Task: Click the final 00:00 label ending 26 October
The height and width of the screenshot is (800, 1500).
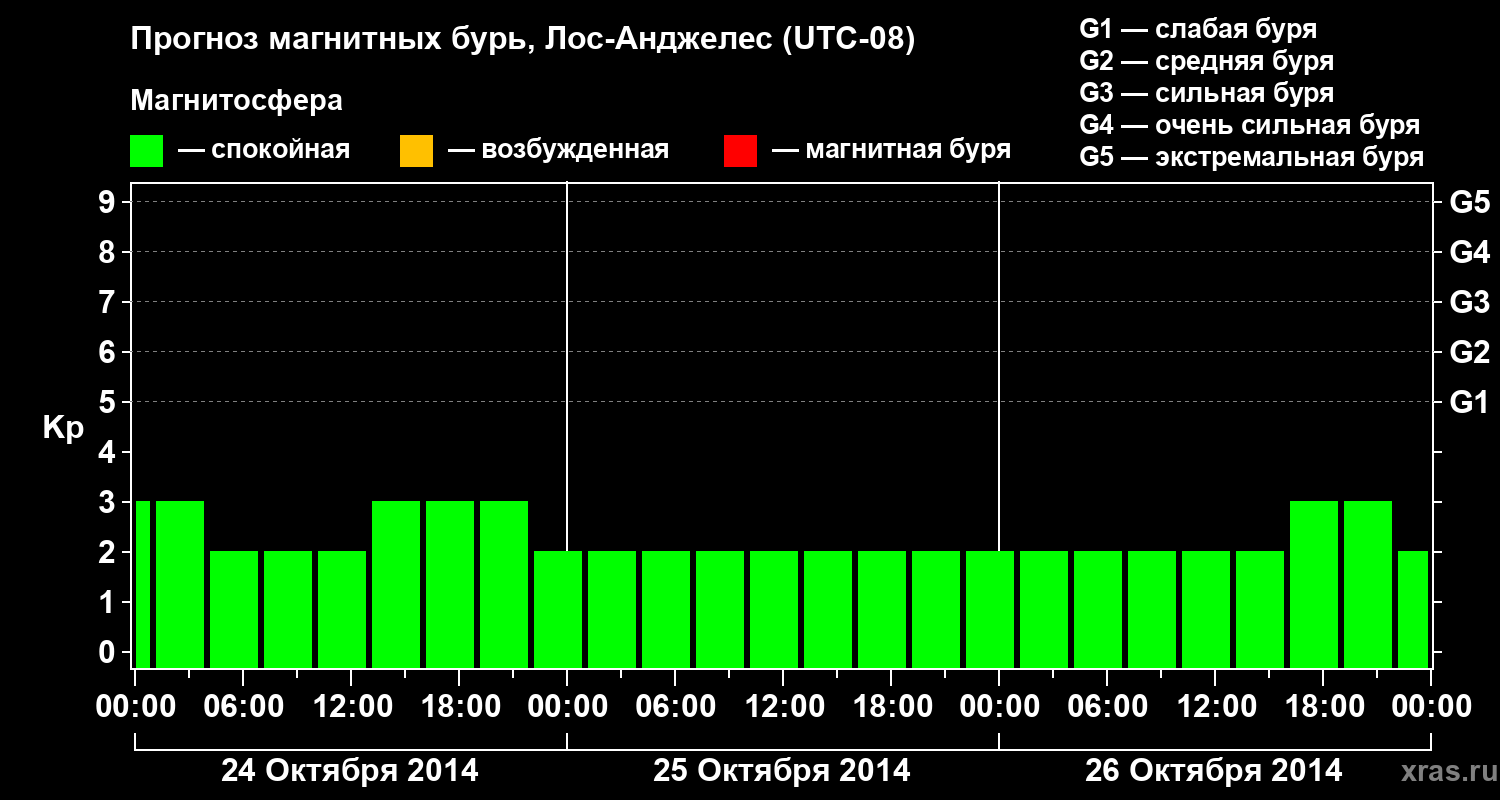Action: (x=1431, y=706)
